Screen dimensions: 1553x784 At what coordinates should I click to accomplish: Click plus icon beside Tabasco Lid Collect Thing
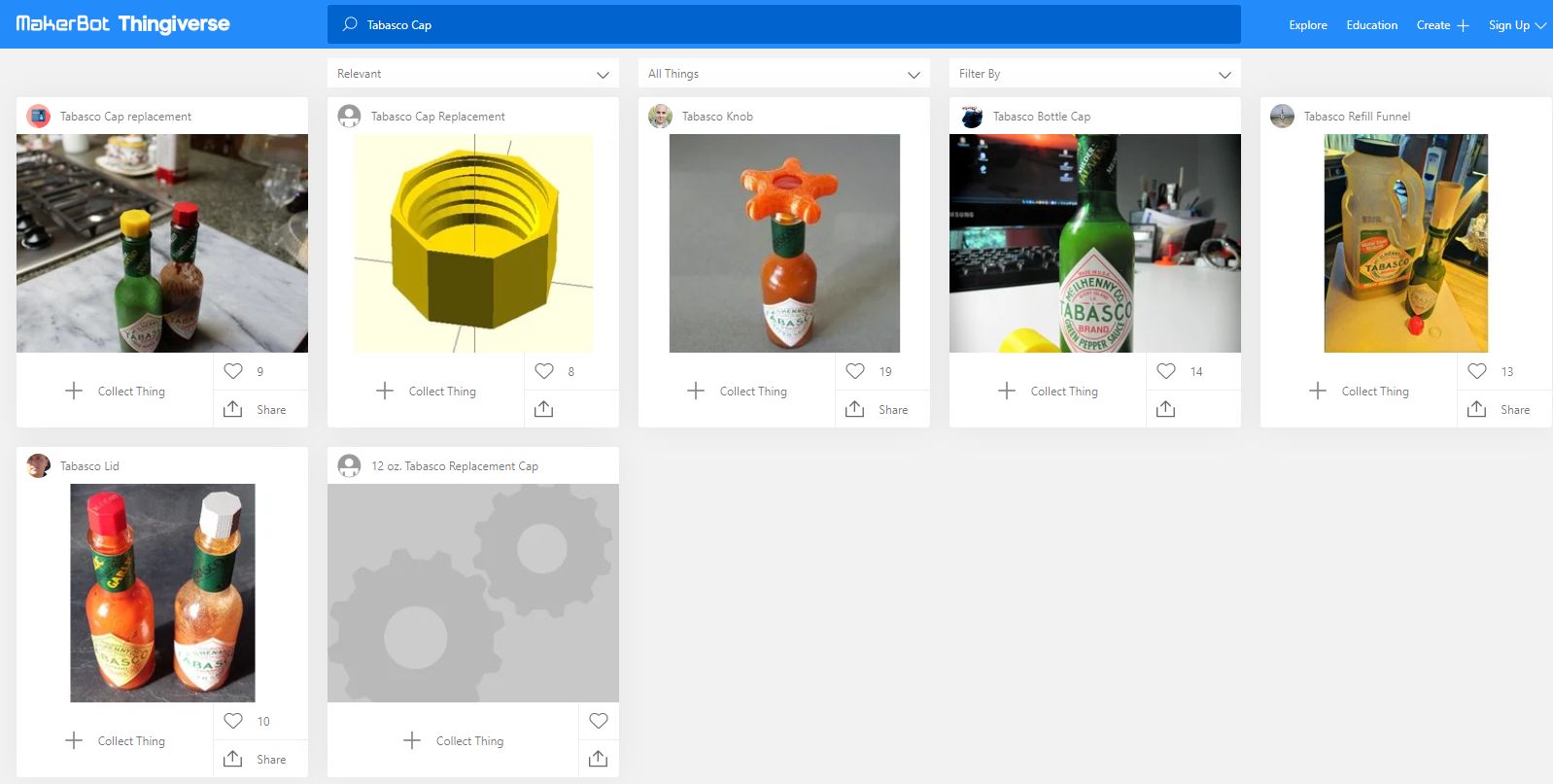pyautogui.click(x=74, y=740)
